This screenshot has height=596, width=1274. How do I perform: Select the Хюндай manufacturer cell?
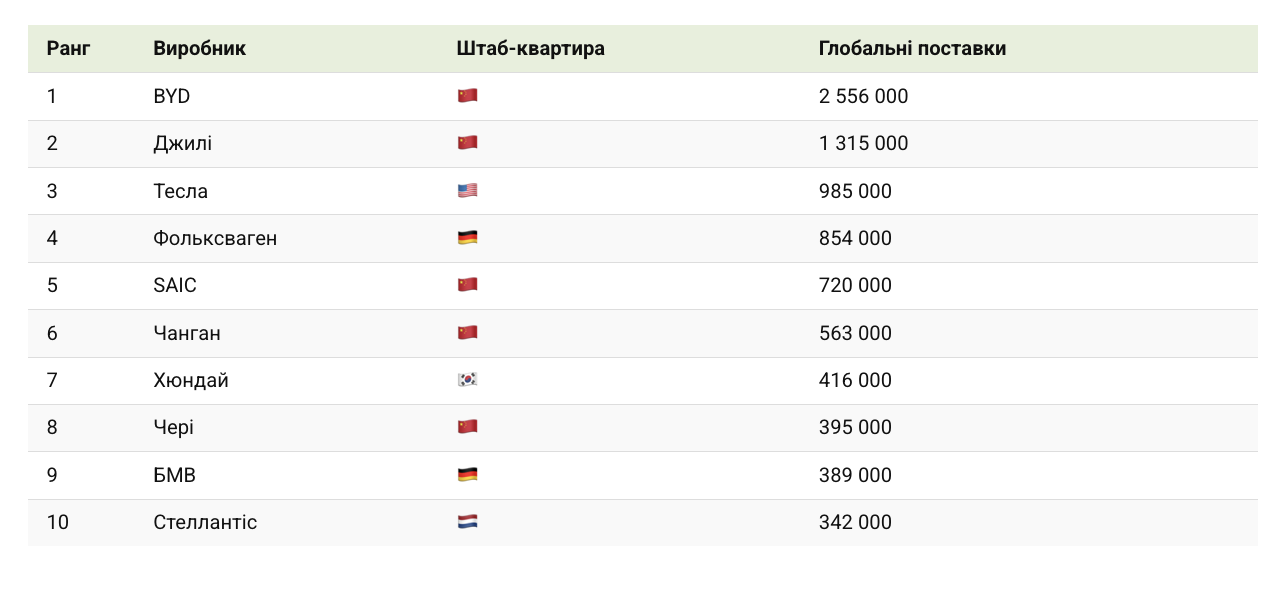point(191,380)
